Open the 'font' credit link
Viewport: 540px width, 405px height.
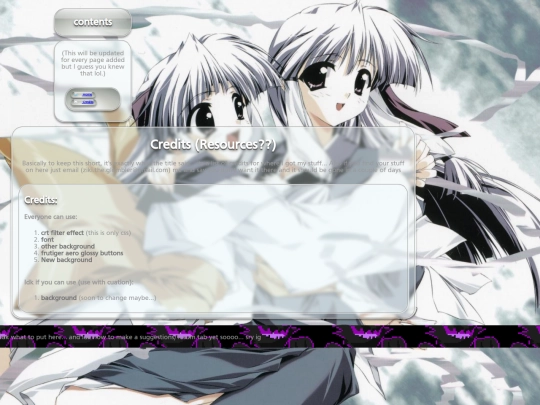pos(47,239)
